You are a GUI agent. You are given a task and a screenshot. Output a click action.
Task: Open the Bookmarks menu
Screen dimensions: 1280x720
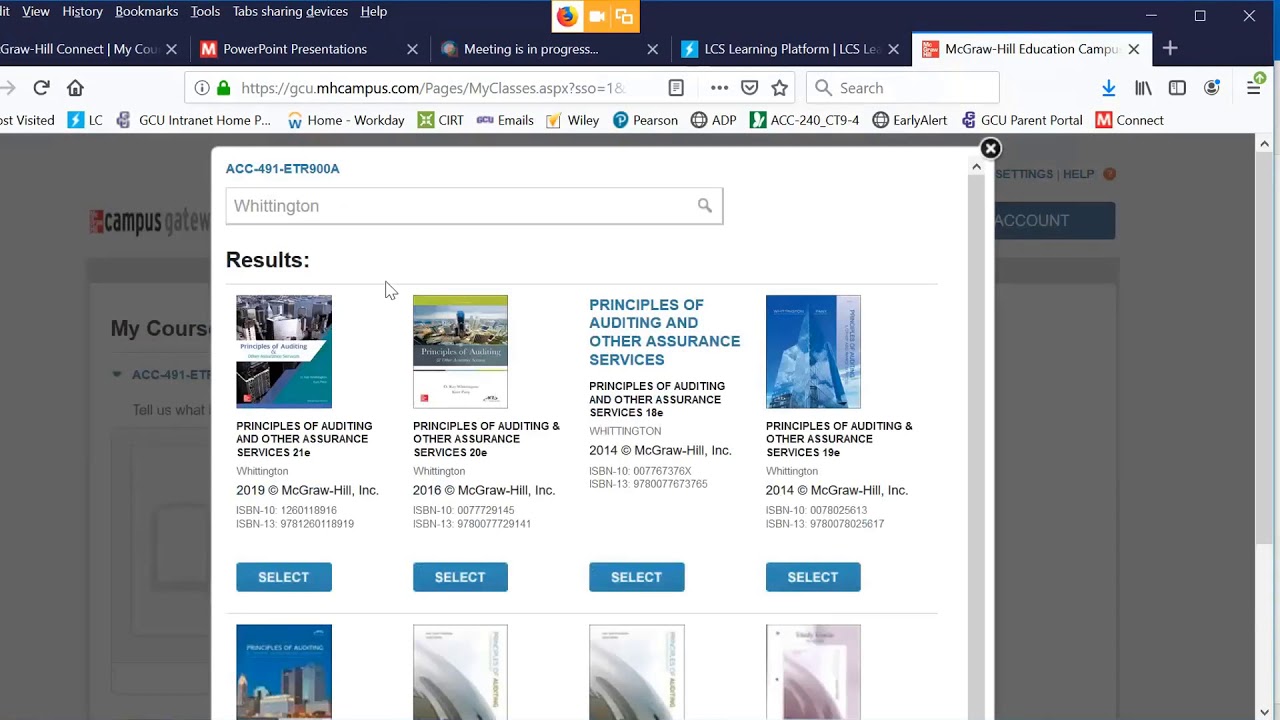(x=146, y=11)
